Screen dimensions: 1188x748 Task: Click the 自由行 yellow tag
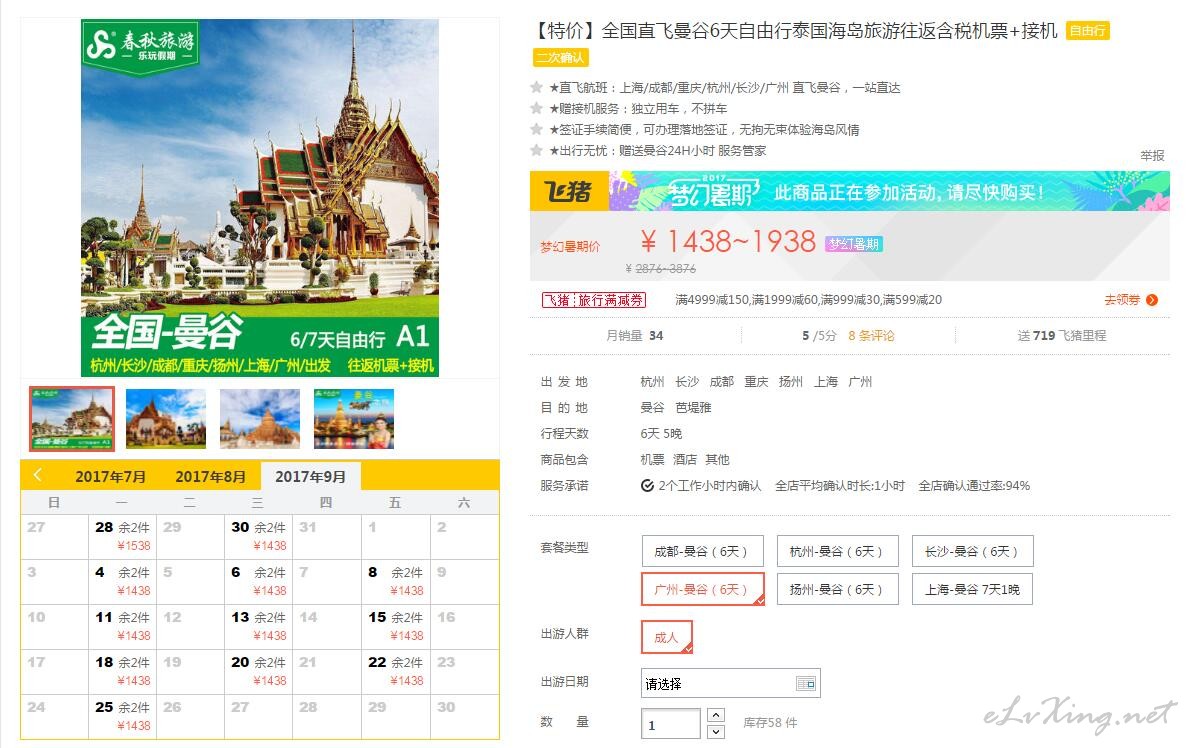[1087, 31]
